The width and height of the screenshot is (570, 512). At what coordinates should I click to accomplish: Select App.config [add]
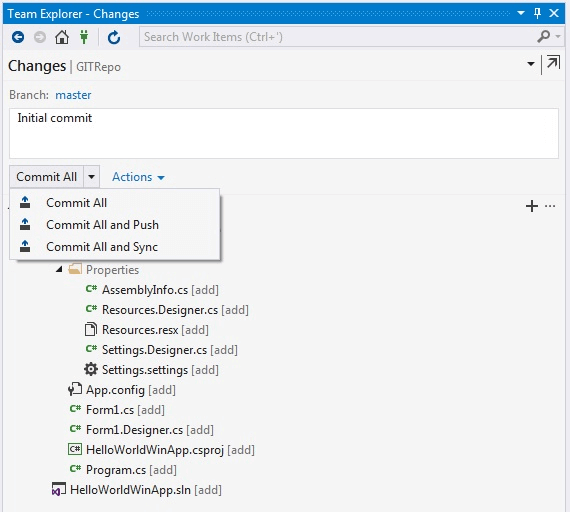(x=131, y=390)
